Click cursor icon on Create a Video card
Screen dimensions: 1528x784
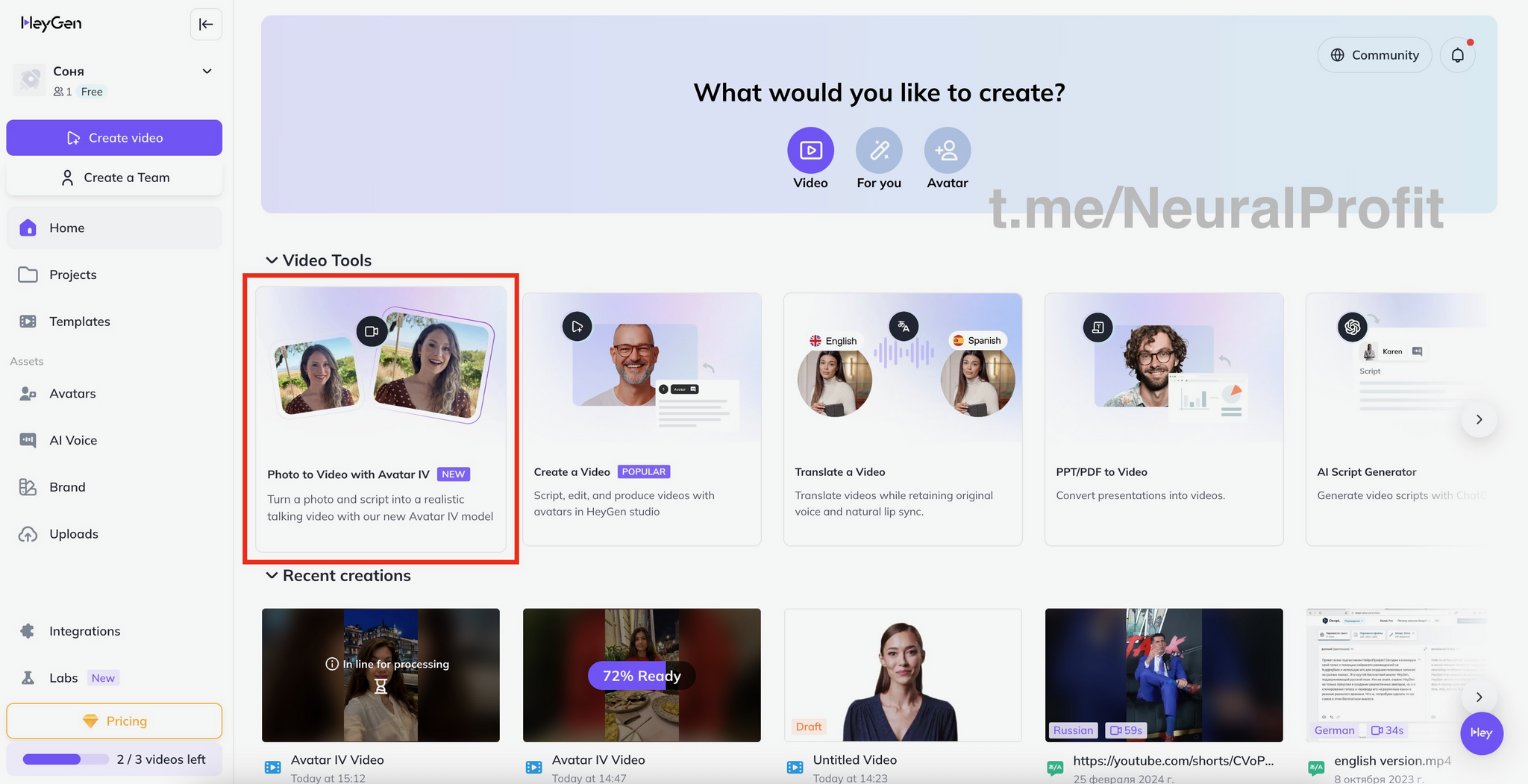pyautogui.click(x=577, y=327)
